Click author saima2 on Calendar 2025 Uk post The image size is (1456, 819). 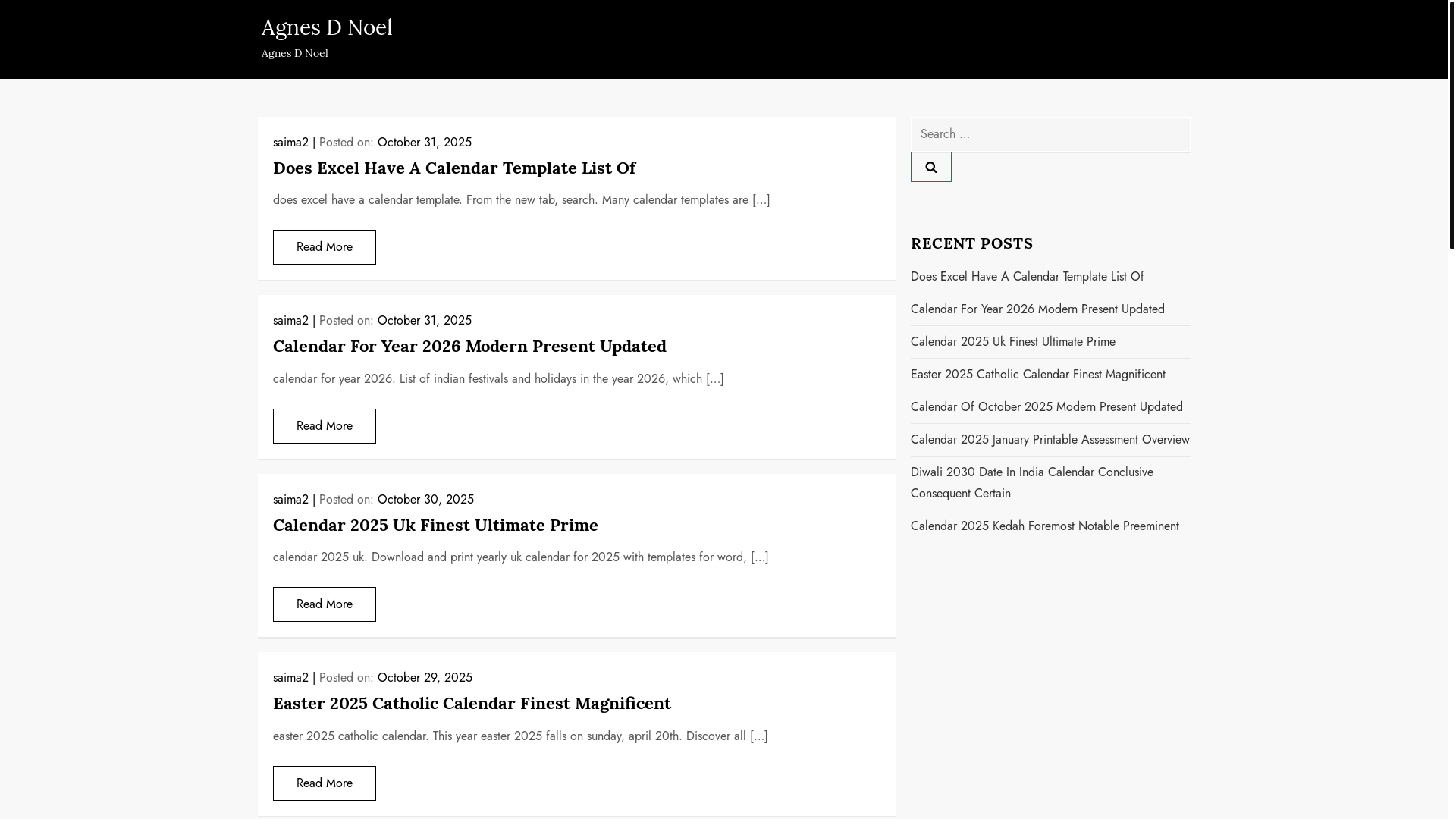(x=290, y=500)
